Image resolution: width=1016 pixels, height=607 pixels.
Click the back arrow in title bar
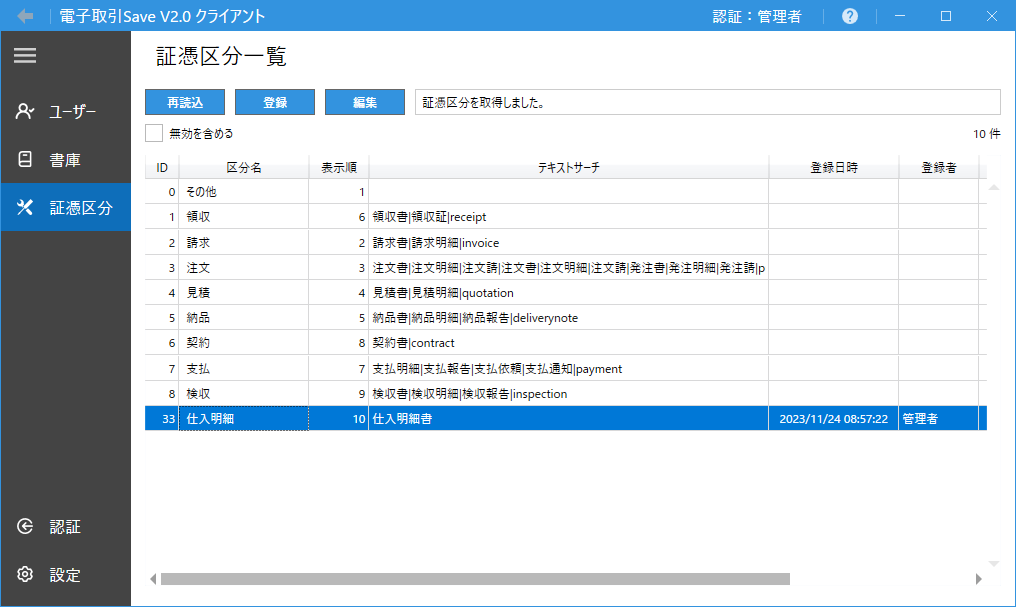click(25, 17)
